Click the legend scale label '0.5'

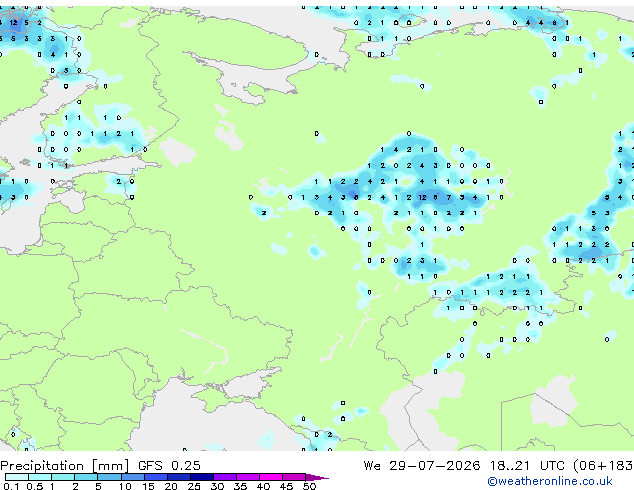coord(34,486)
